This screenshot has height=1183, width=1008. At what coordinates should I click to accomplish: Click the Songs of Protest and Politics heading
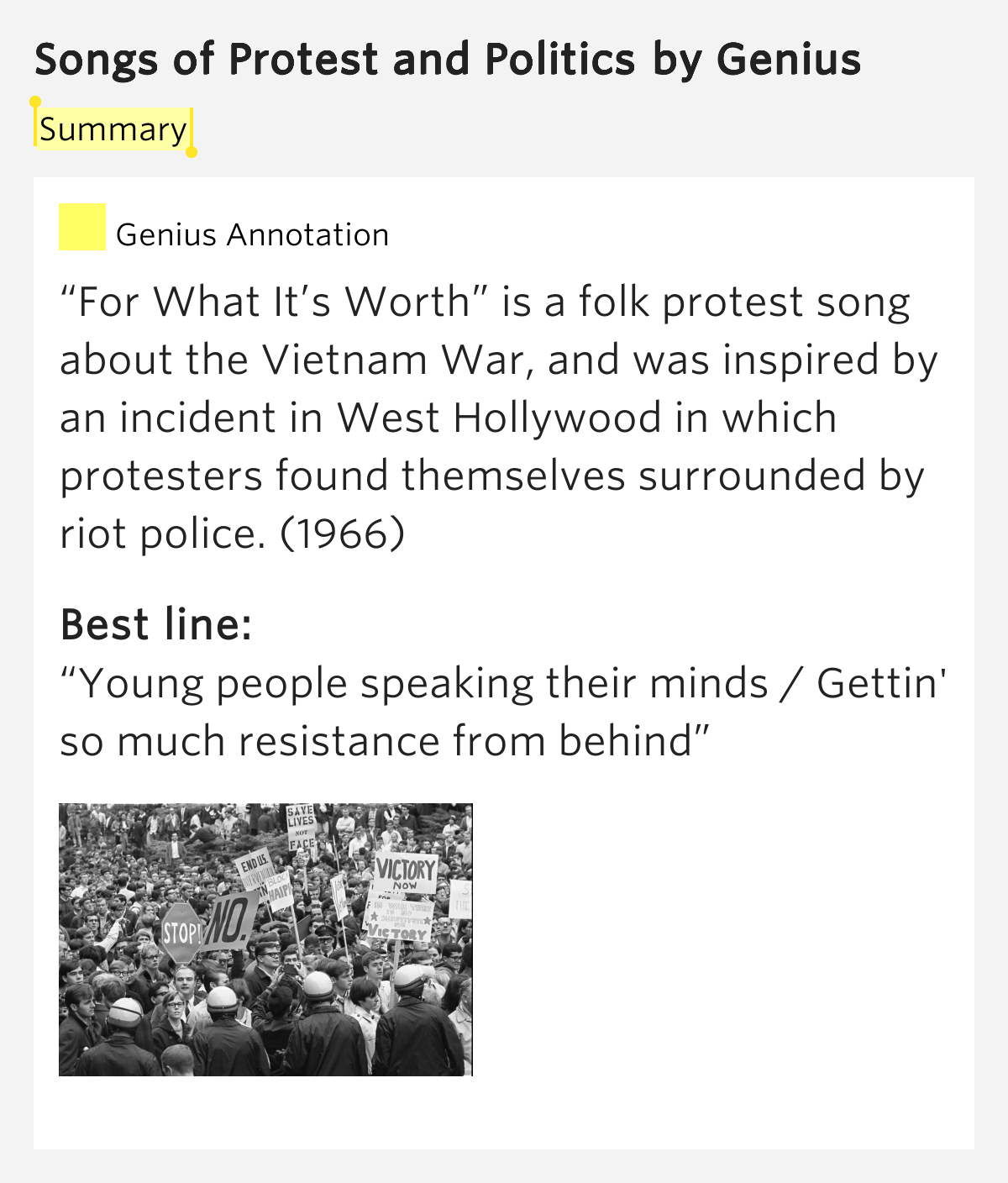(x=448, y=60)
